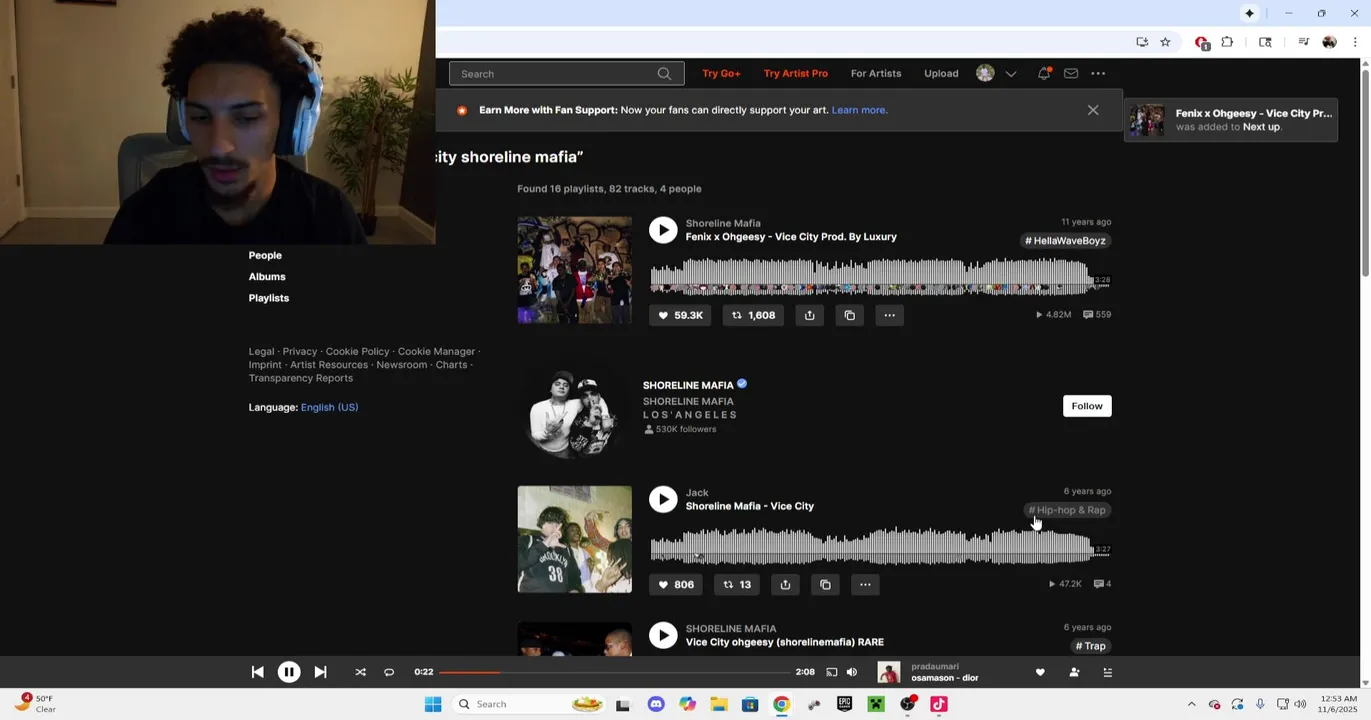Open Jack Shoreline Mafia track artwork
Image resolution: width=1371 pixels, height=720 pixels.
click(x=574, y=540)
